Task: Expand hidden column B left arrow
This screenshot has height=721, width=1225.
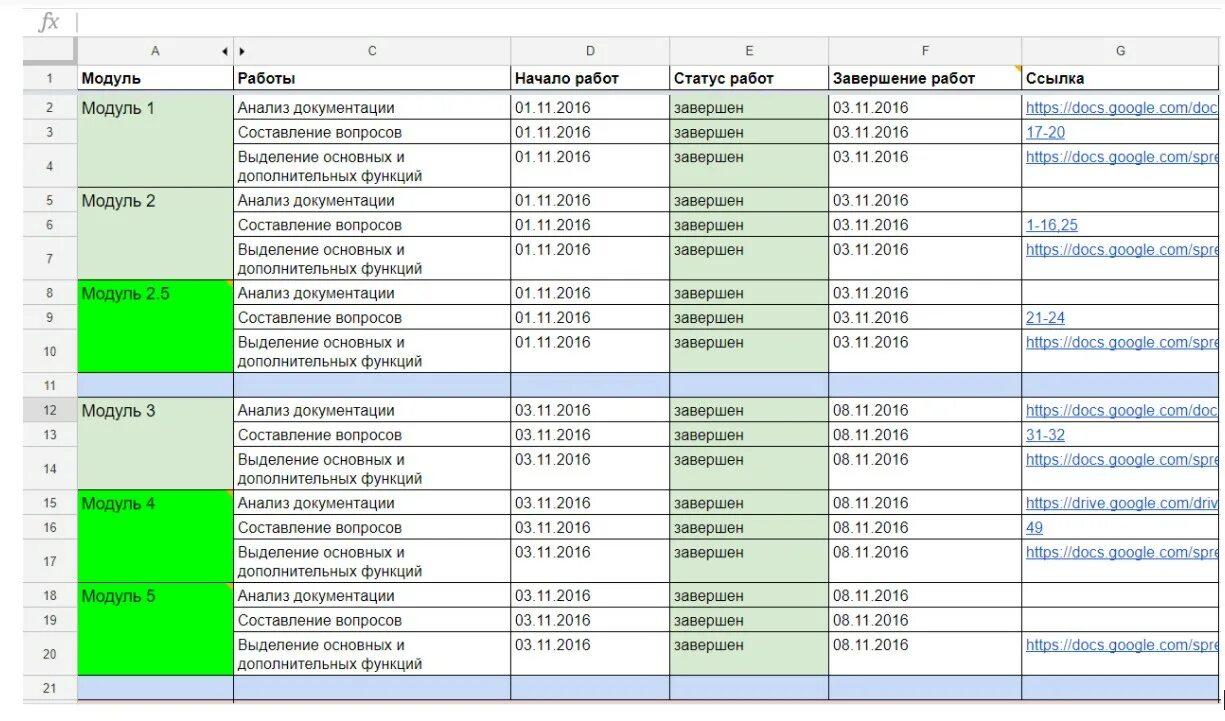Action: [225, 51]
